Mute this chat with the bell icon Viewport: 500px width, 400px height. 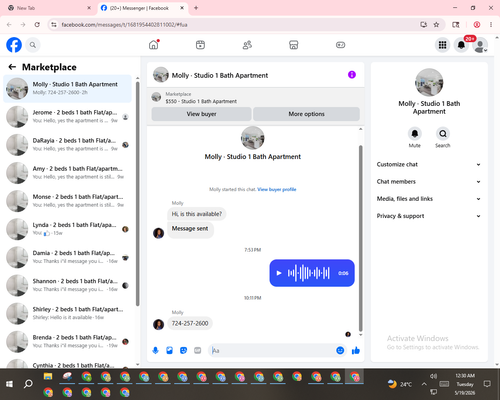[x=415, y=134]
